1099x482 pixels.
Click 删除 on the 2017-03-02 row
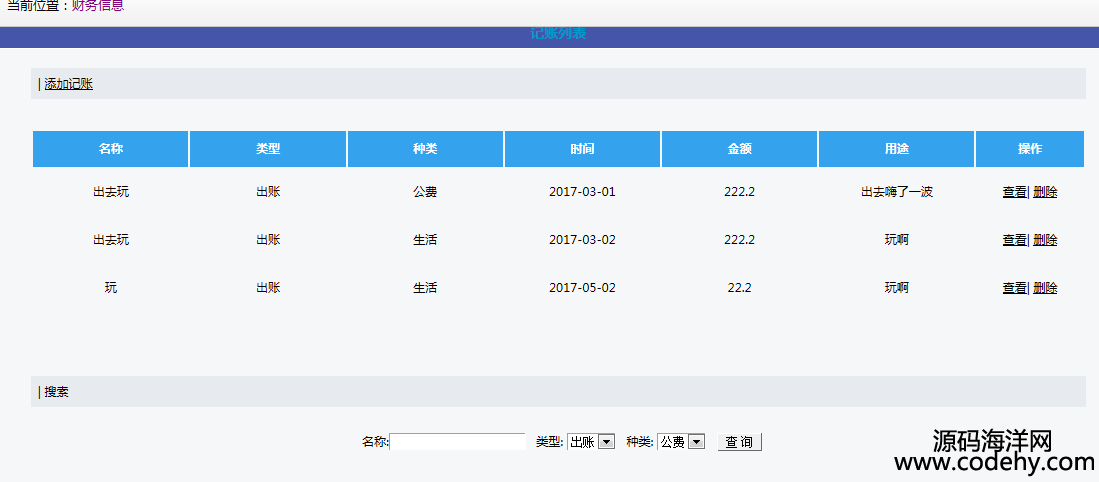click(x=1045, y=240)
